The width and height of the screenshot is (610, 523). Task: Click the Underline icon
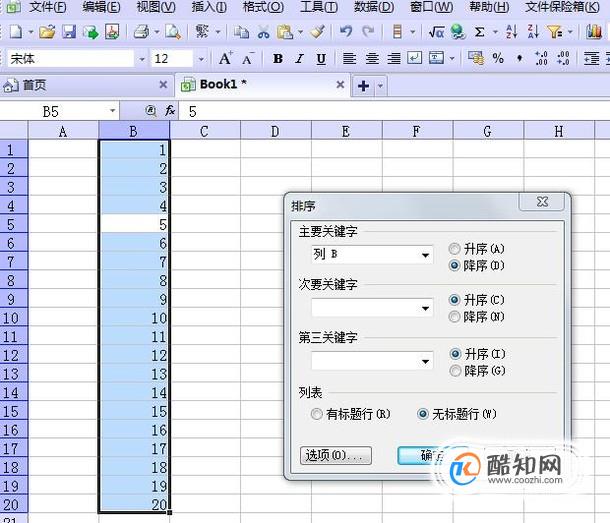click(x=321, y=59)
